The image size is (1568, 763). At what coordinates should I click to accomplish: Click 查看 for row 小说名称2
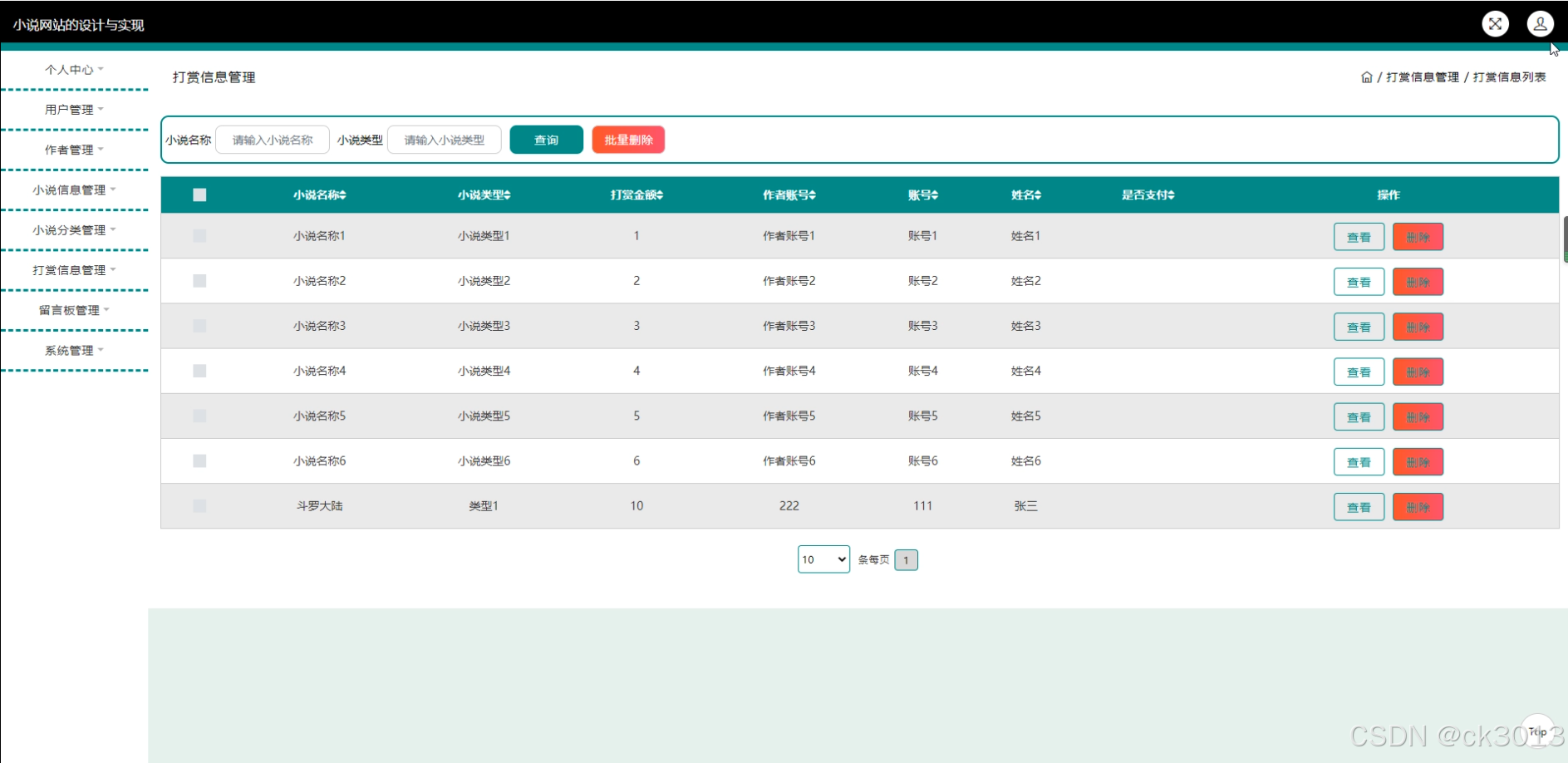point(1359,282)
